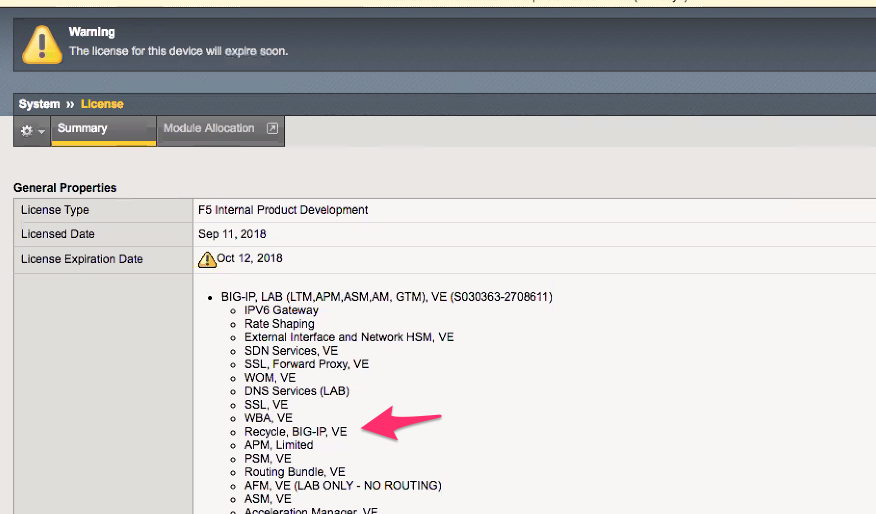The height and width of the screenshot is (514, 876).
Task: Click the 'WBA, VE' list item
Action: [268, 418]
